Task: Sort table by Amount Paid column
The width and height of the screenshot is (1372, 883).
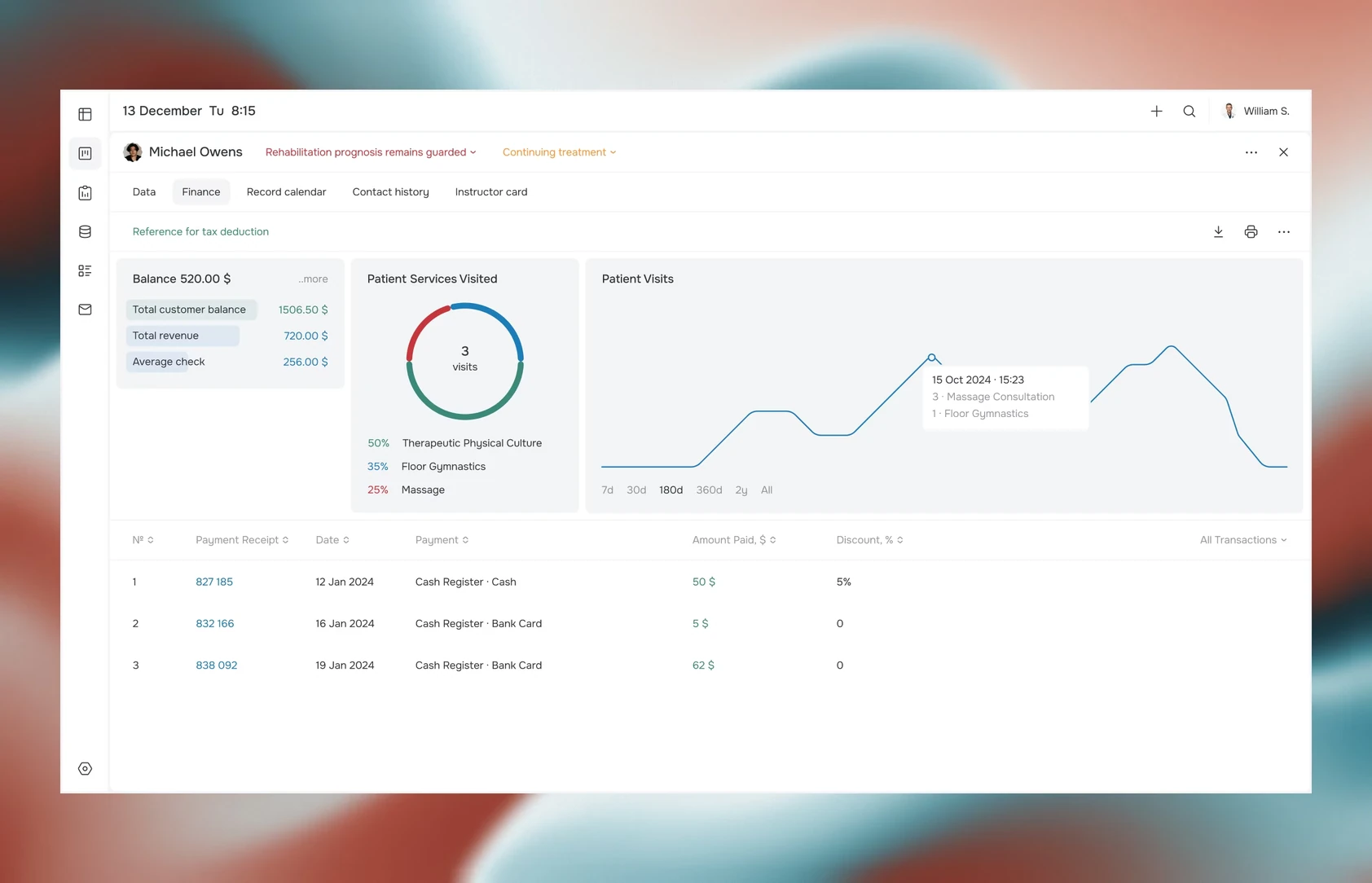Action: 734,540
